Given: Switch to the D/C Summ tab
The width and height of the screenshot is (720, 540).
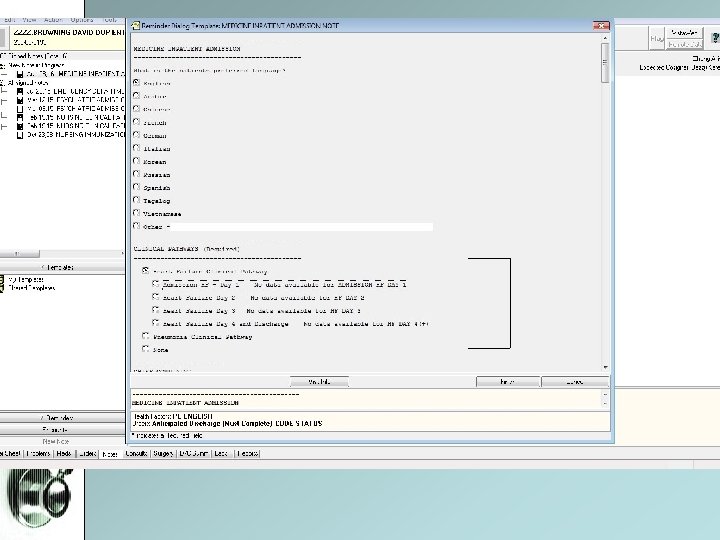Looking at the screenshot, I should 194,454.
